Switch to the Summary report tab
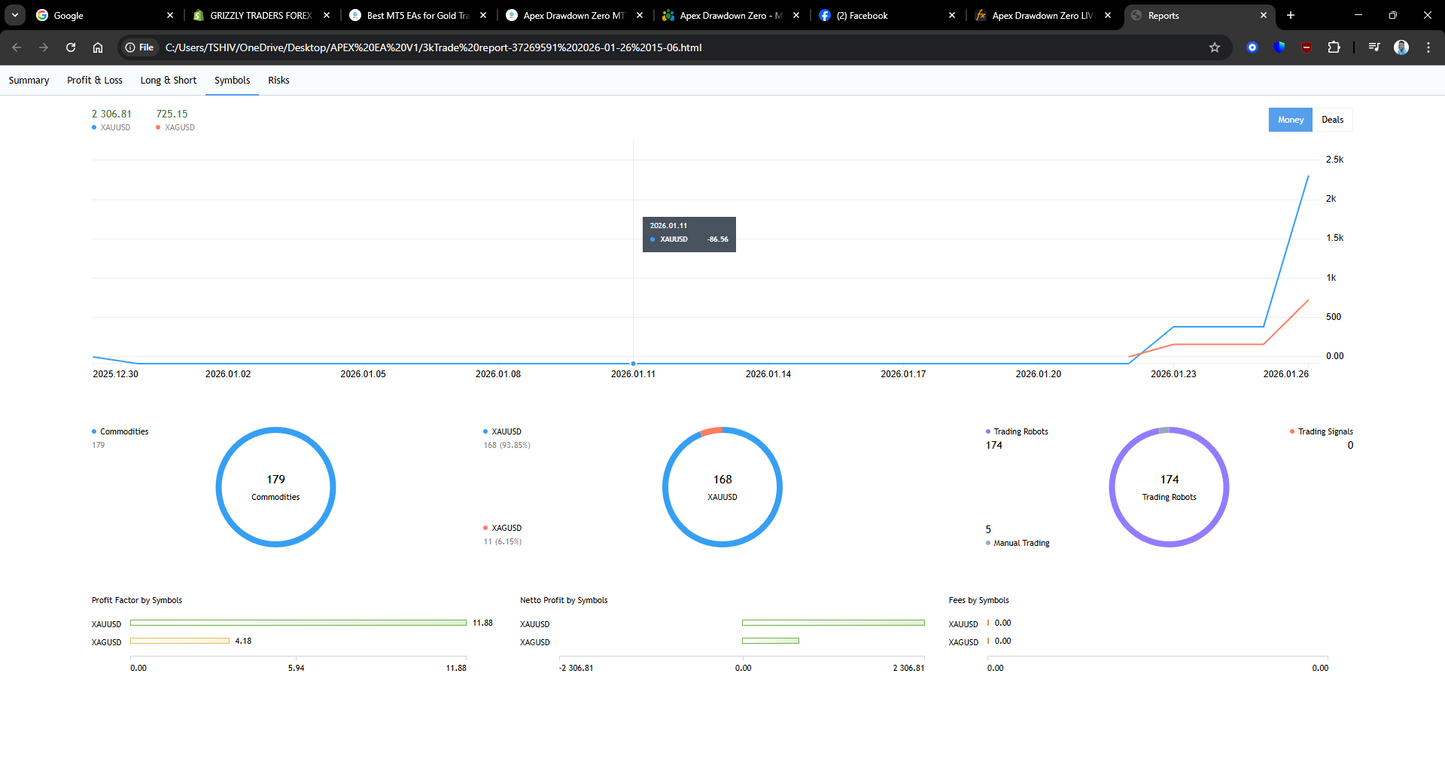The width and height of the screenshot is (1445, 777). pyautogui.click(x=29, y=80)
